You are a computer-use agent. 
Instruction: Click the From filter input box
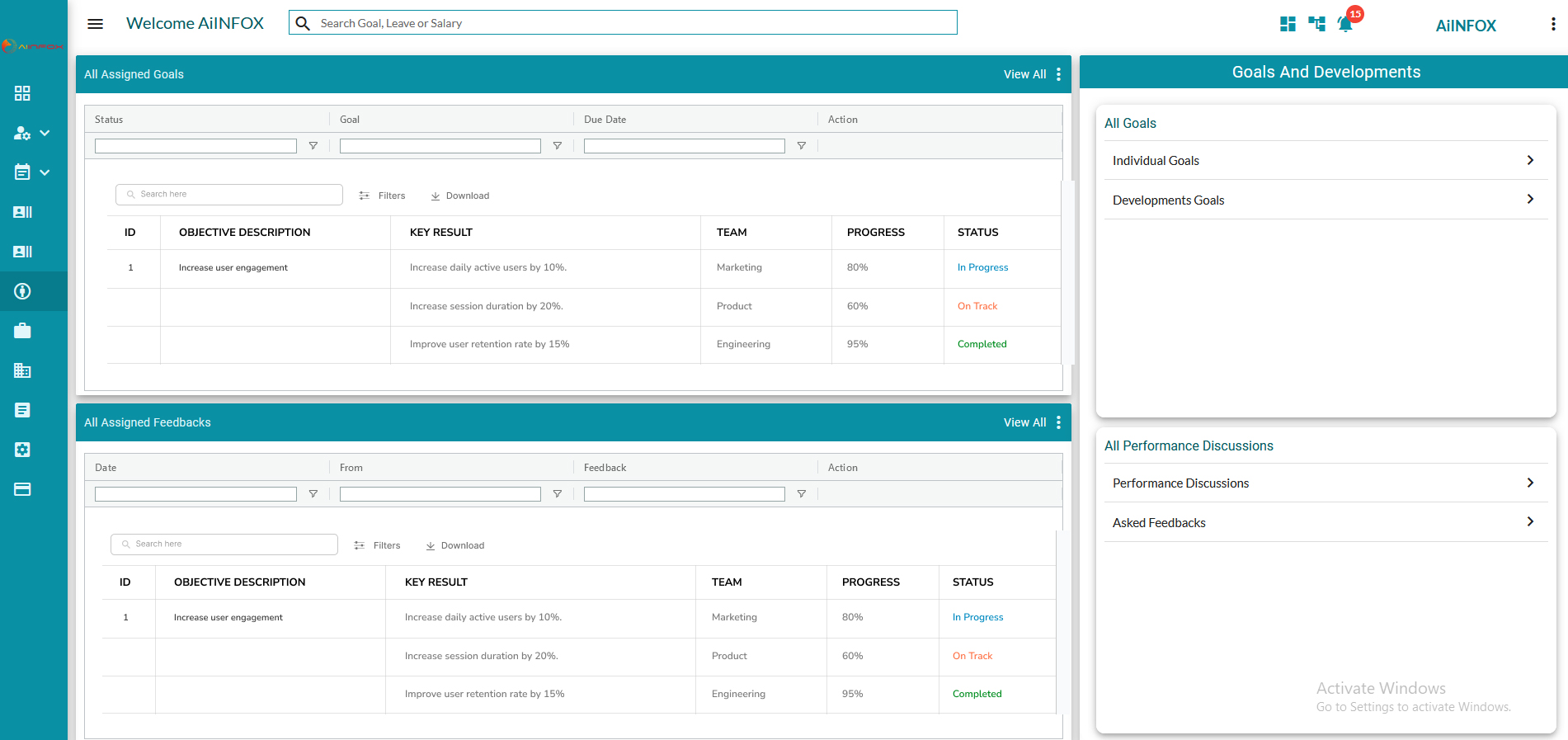[x=440, y=494]
